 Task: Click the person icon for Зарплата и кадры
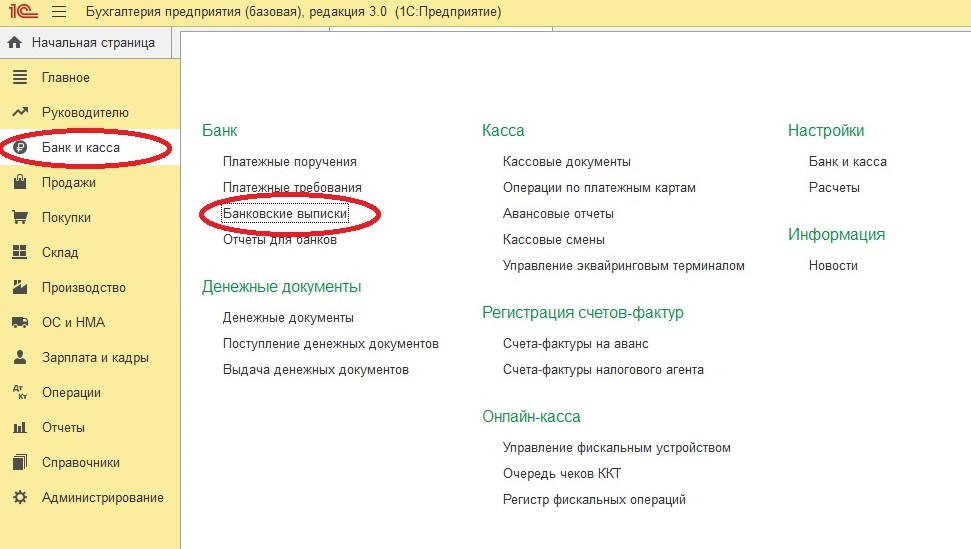tap(19, 358)
